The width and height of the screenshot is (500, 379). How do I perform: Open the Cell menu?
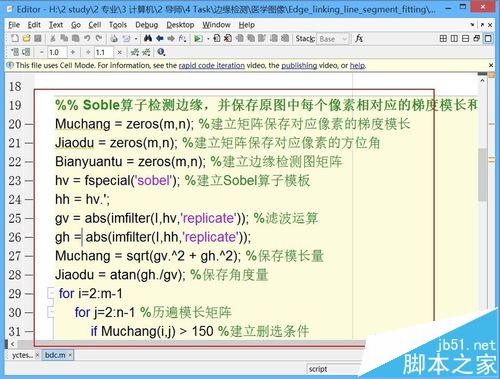pos(95,25)
